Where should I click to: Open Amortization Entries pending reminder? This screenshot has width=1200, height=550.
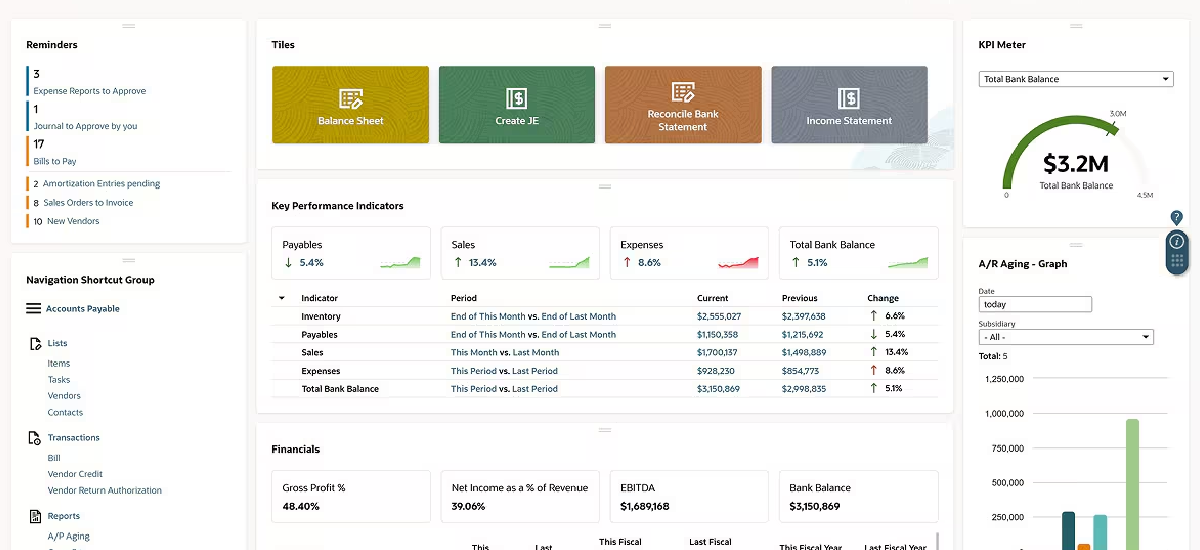pos(101,184)
